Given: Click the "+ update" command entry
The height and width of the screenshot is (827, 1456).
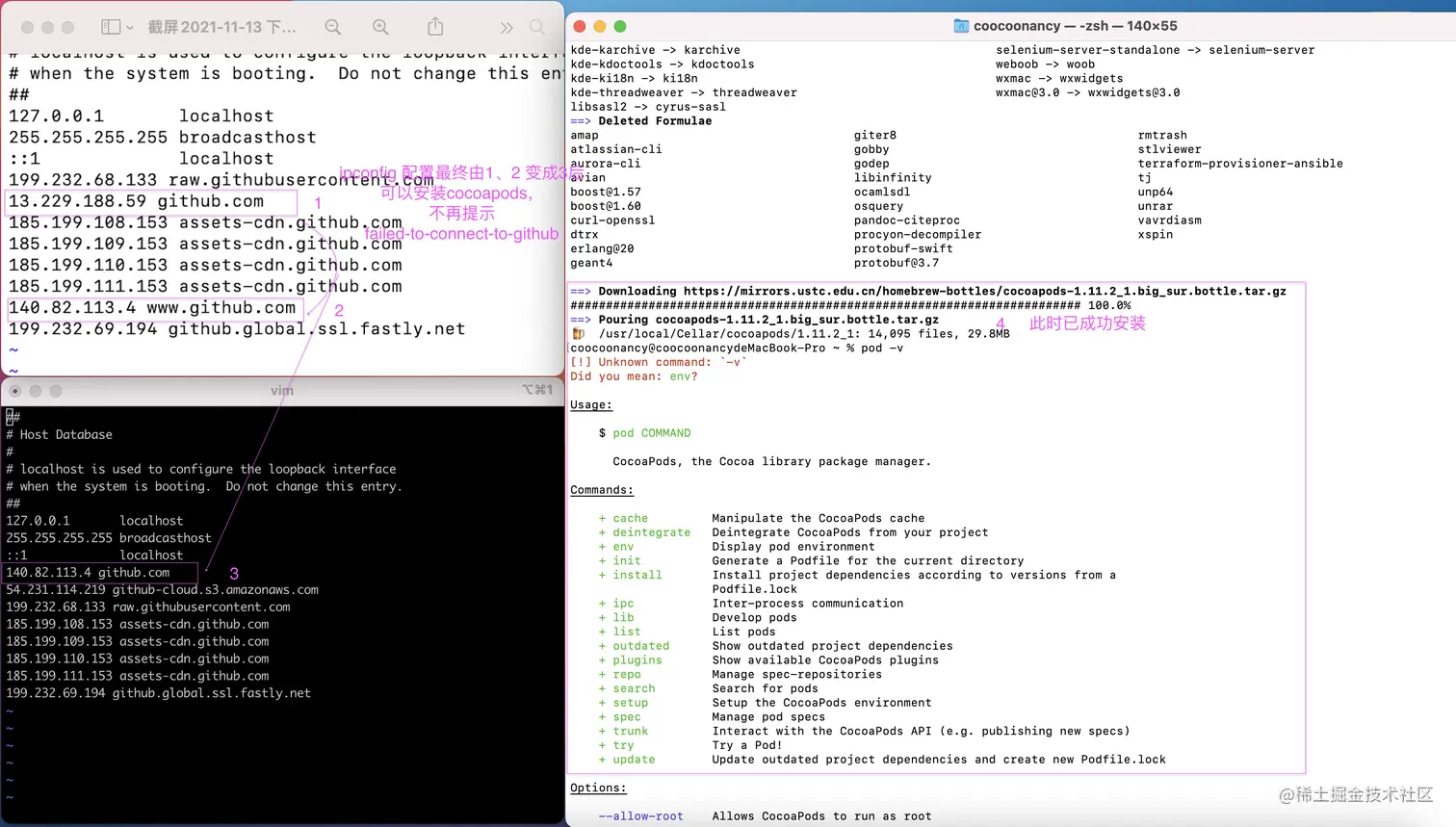Looking at the screenshot, I should click(x=627, y=761).
